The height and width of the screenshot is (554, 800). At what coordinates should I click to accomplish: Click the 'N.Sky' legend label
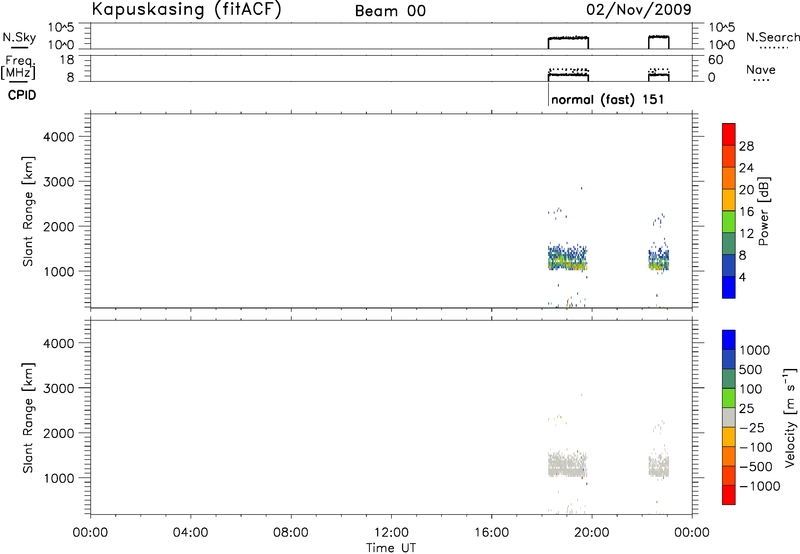19,38
